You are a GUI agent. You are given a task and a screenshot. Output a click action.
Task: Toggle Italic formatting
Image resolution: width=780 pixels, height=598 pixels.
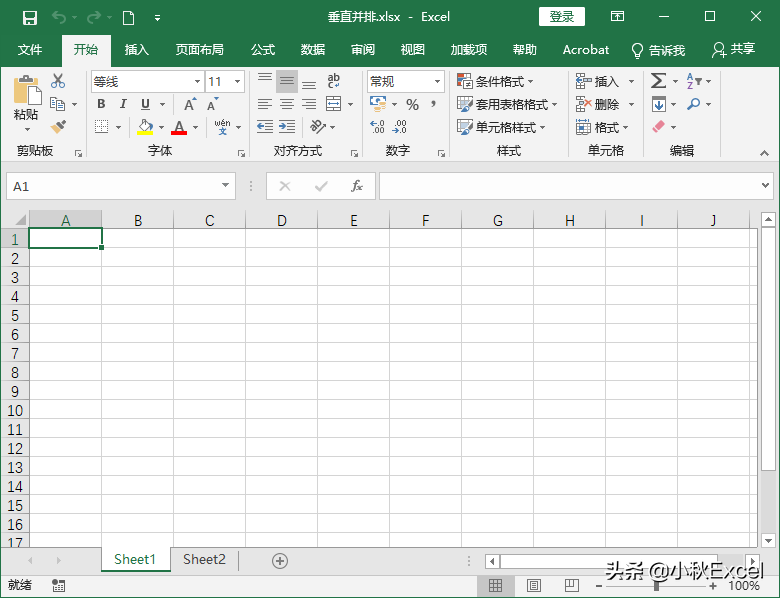click(123, 104)
